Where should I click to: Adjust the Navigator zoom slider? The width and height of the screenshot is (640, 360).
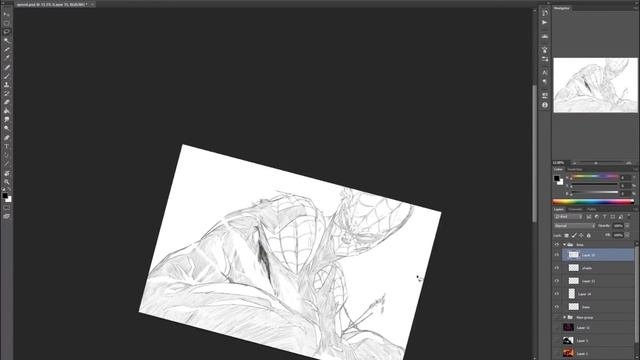(596, 163)
